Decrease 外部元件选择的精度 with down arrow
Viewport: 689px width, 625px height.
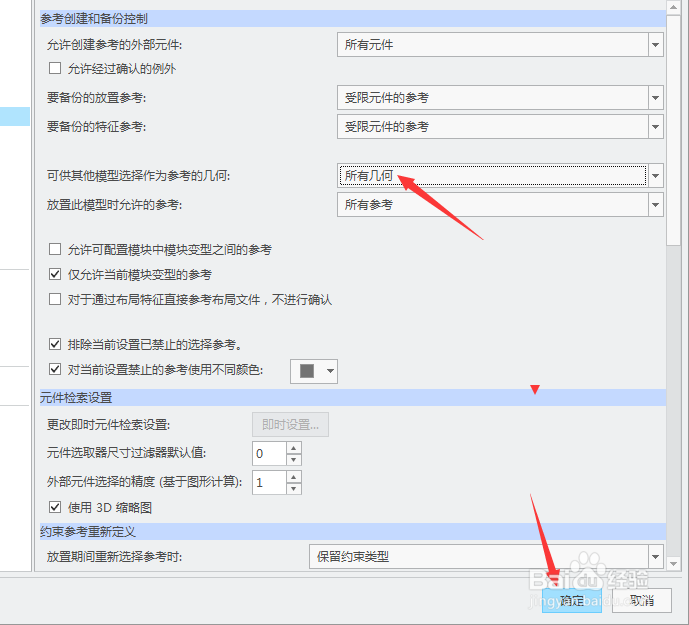click(294, 489)
